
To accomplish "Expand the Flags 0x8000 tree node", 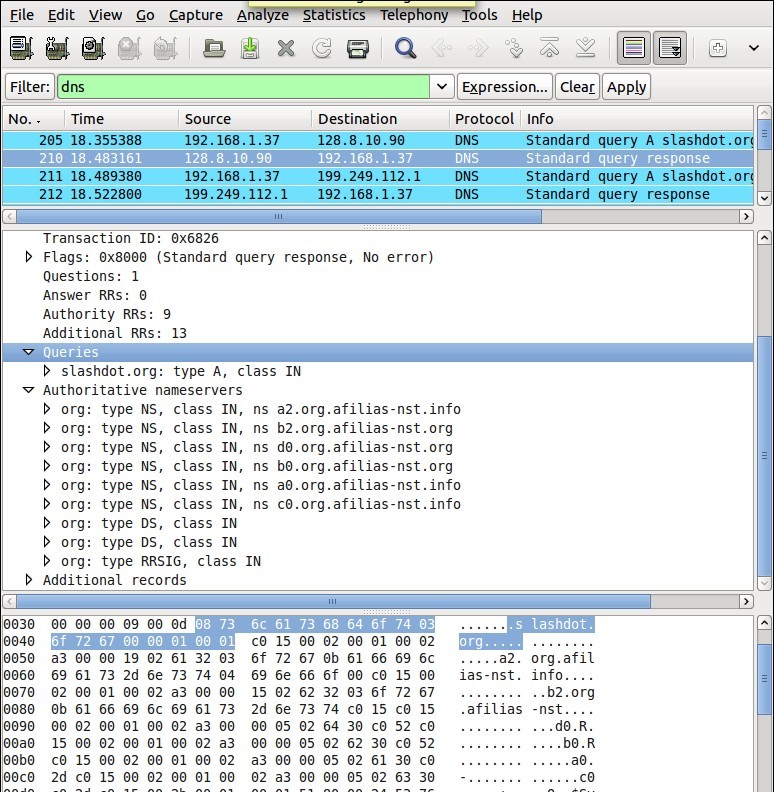I will point(29,257).
